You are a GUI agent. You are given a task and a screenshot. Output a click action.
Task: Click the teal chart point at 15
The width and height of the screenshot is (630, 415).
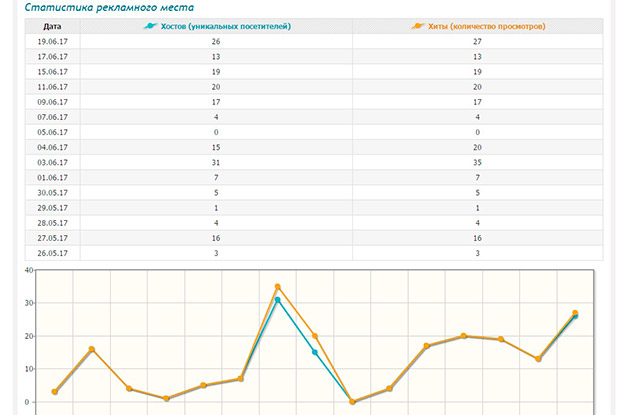[315, 352]
